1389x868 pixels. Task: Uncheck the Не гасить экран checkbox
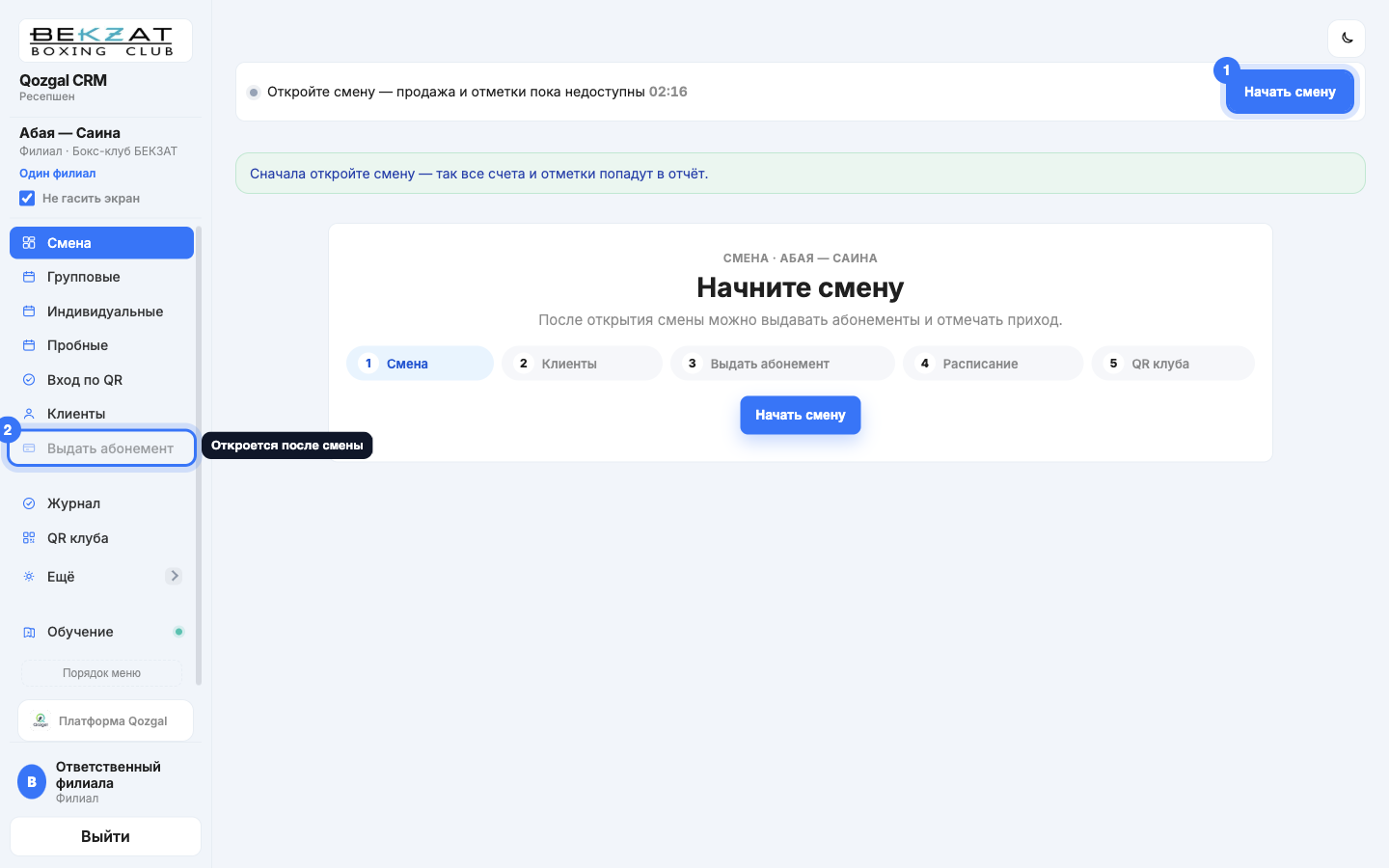[27, 198]
